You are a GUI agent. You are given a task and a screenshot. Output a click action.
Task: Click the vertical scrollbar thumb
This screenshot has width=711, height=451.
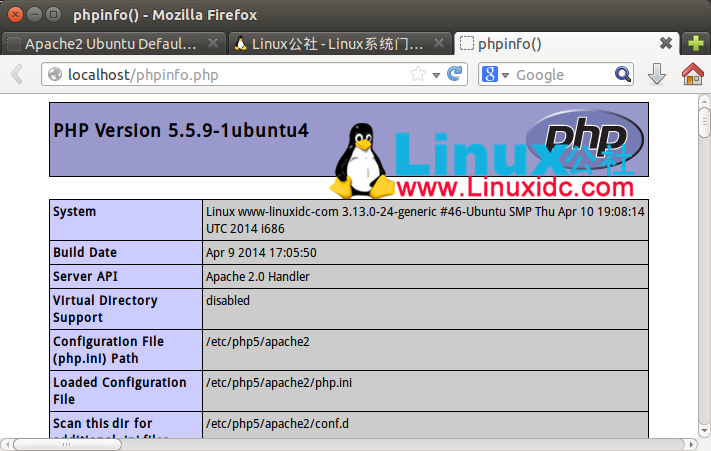click(704, 122)
